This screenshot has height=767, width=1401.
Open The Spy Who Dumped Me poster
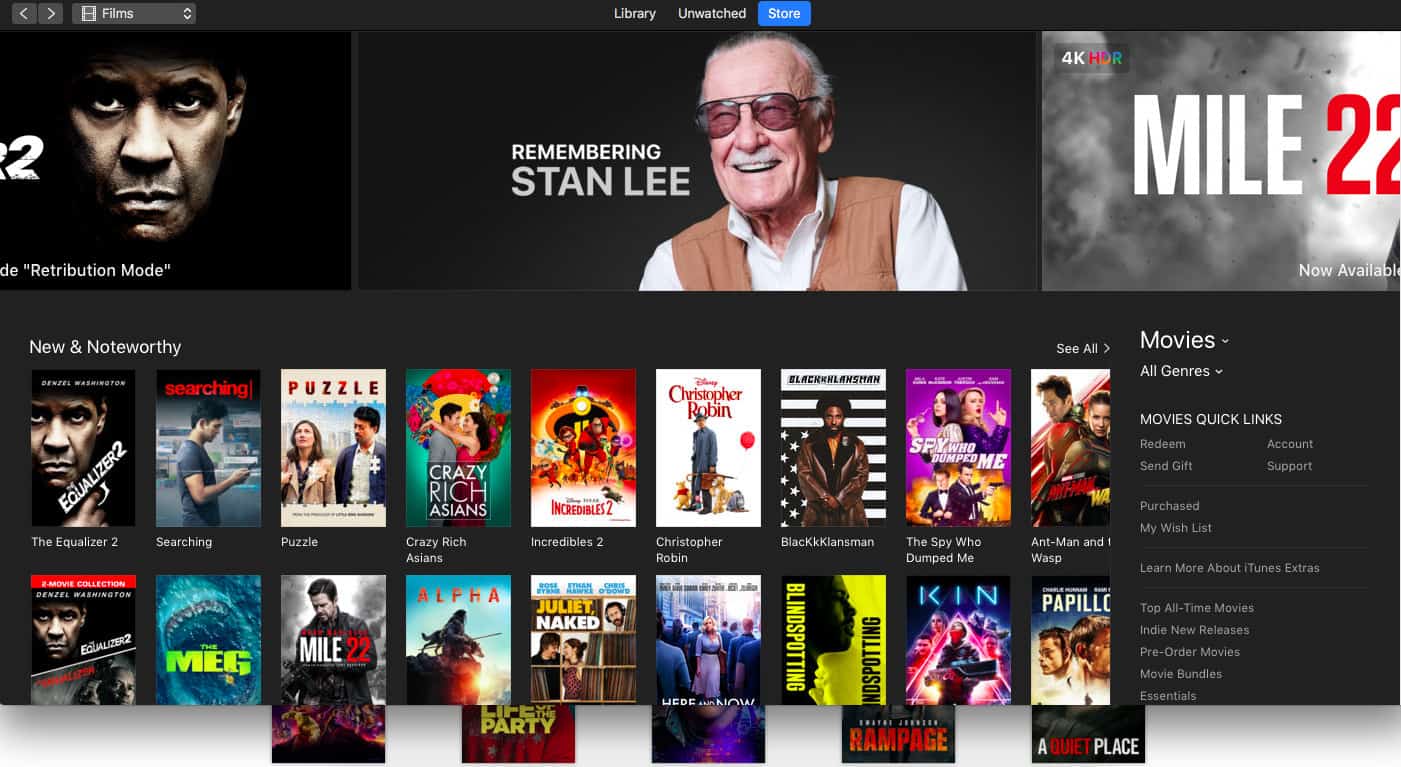[x=958, y=448]
